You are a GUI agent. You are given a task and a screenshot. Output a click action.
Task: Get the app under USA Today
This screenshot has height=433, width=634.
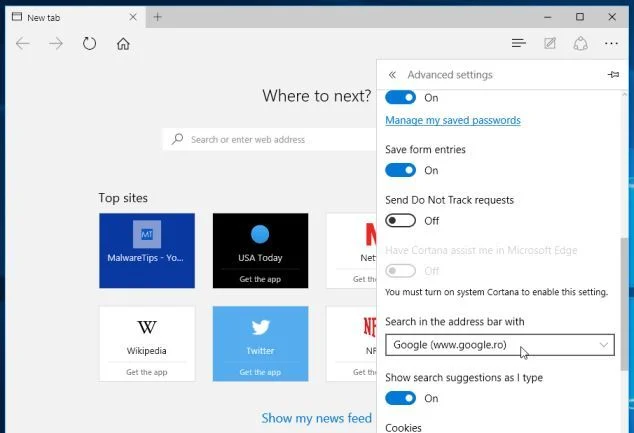260,279
